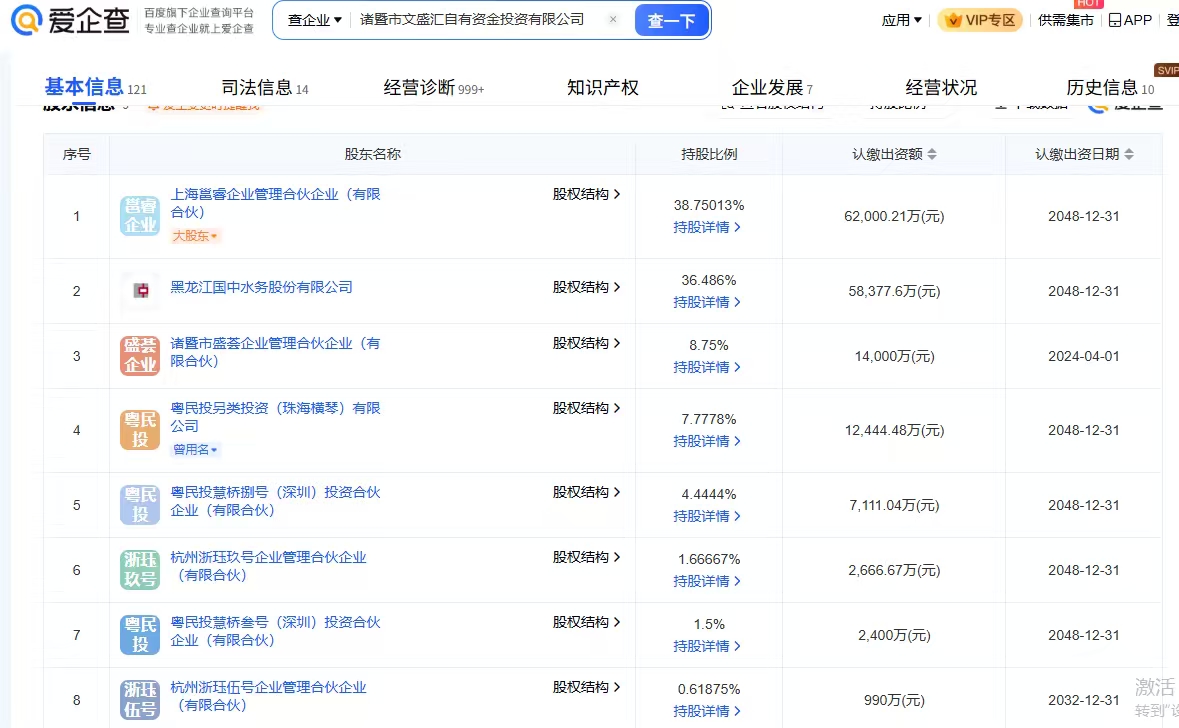Screen dimensions: 1179x728
Task: Open 持股详情 under 0.61875%
Action: tap(707, 711)
